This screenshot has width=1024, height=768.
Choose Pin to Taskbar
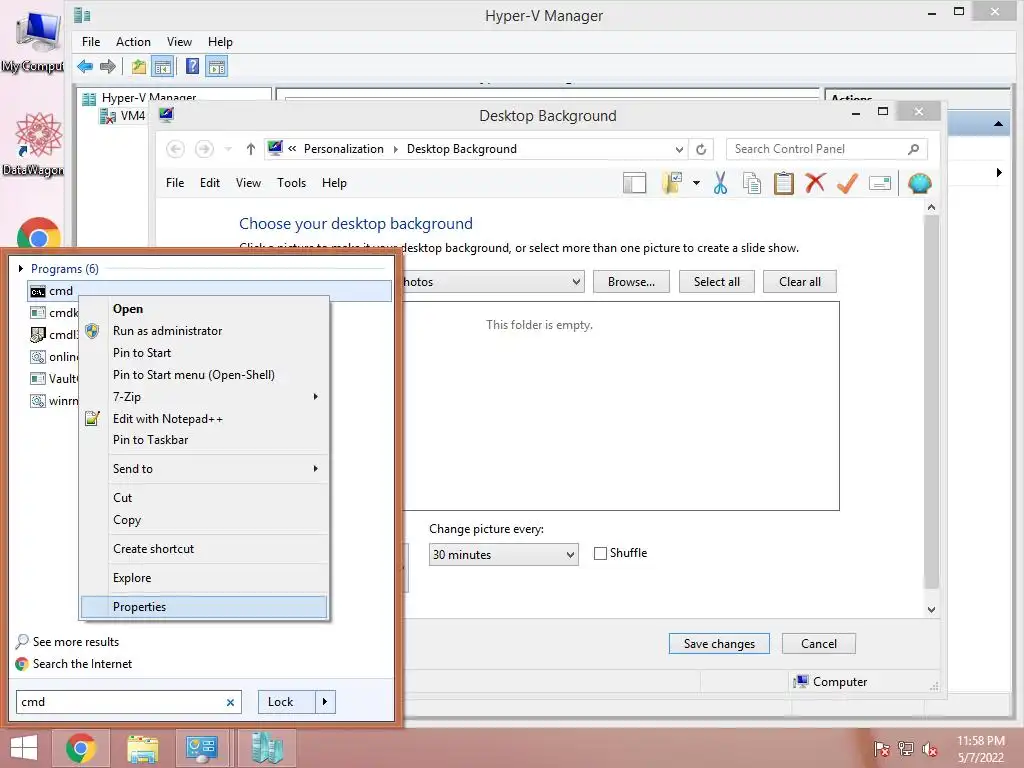point(204,440)
